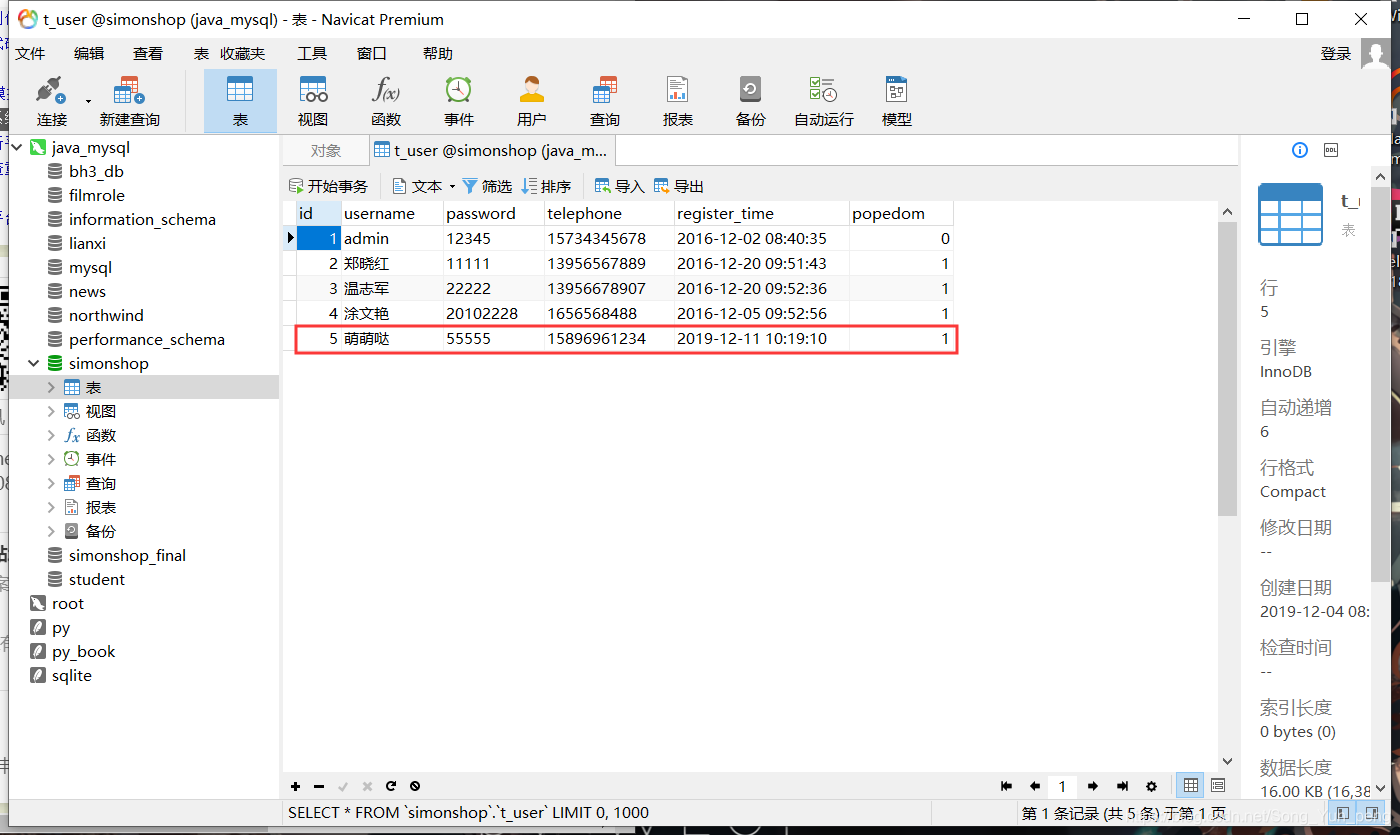
Task: Toggle the left pane visibility icon in status bar
Action: (1343, 813)
